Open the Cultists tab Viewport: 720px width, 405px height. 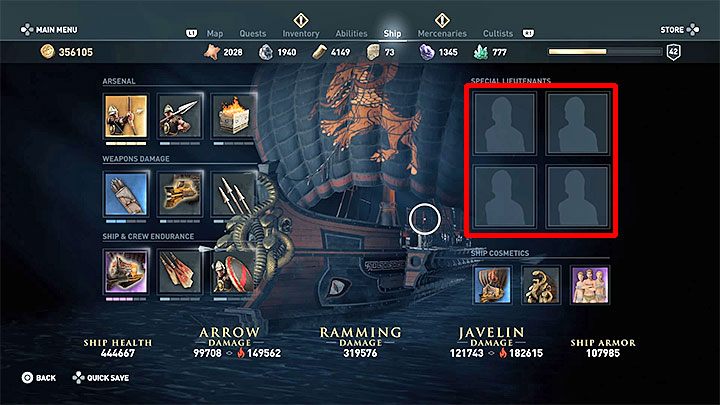click(498, 34)
